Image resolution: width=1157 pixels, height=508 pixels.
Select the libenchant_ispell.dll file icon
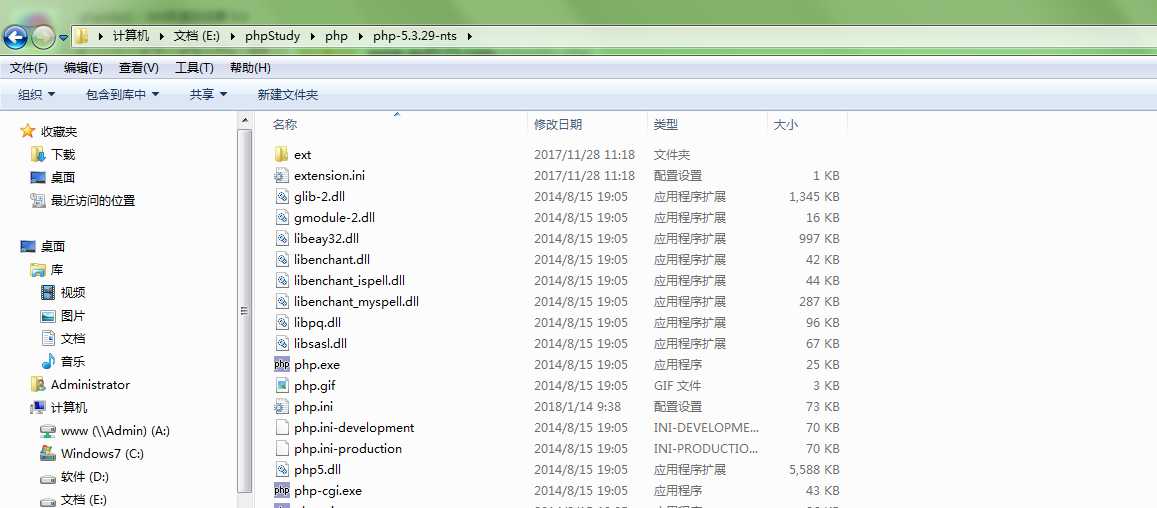click(x=281, y=281)
